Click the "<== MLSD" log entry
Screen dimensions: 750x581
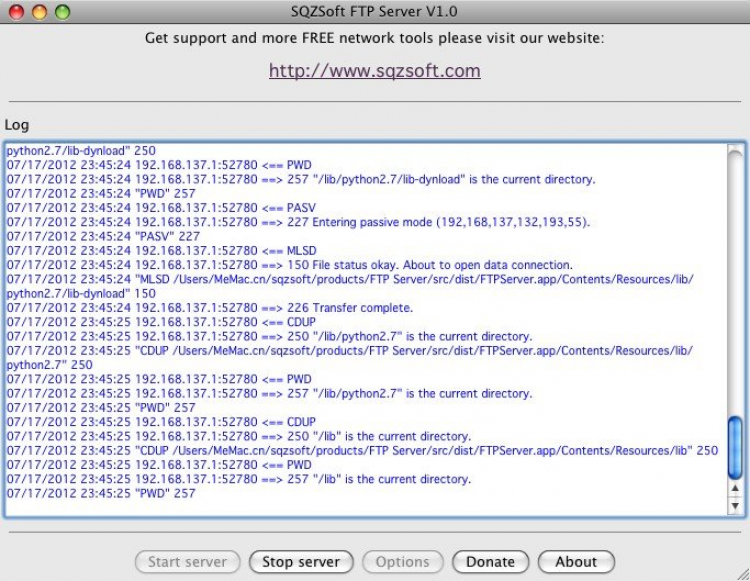tap(162, 251)
